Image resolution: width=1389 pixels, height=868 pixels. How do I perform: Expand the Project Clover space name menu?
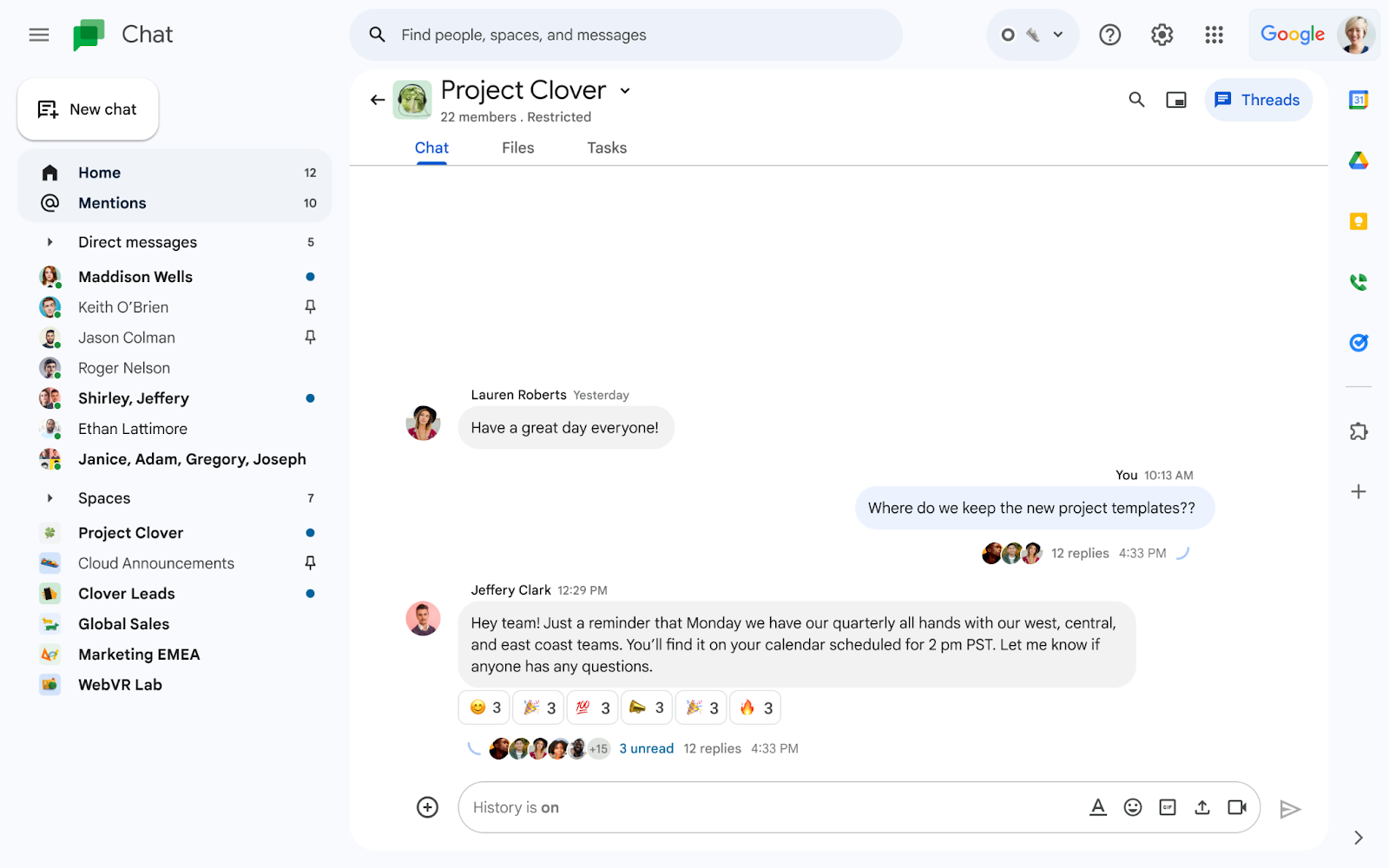pyautogui.click(x=625, y=90)
